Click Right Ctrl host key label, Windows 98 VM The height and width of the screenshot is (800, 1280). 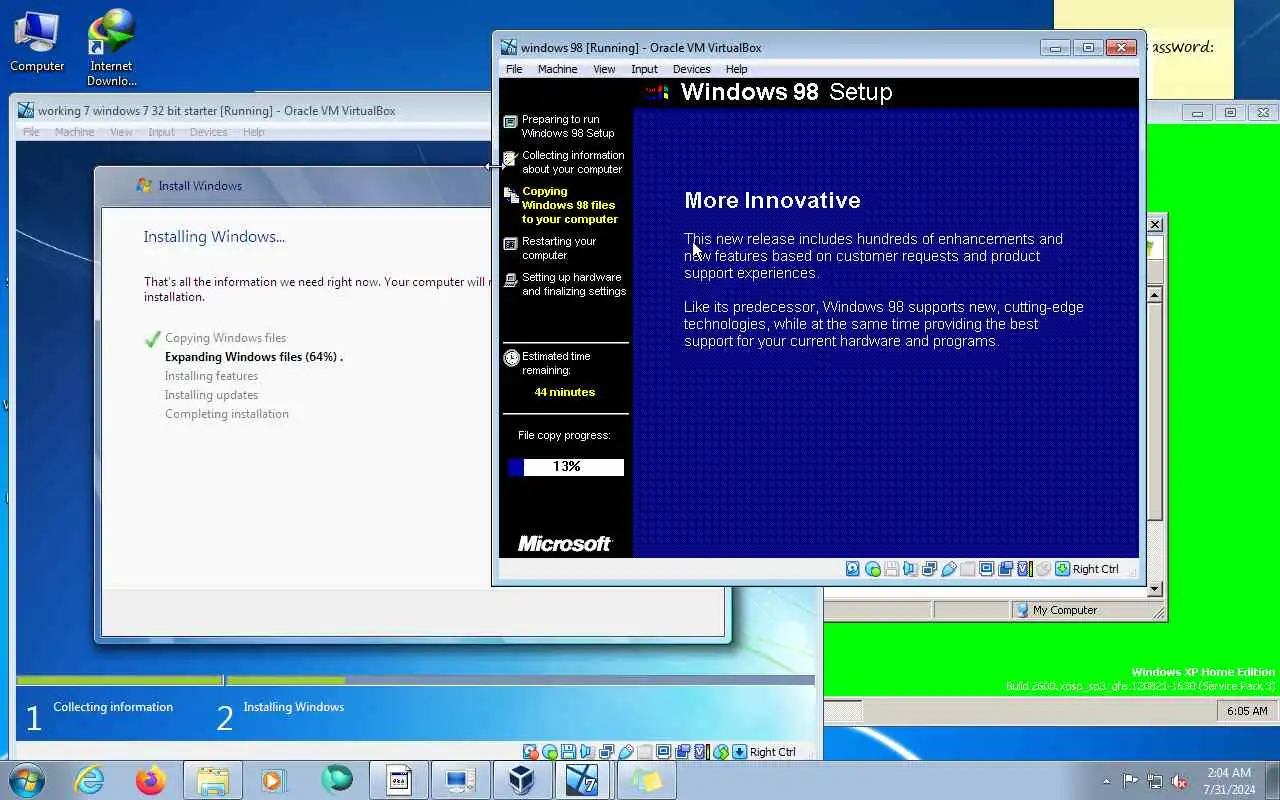[x=1096, y=569]
